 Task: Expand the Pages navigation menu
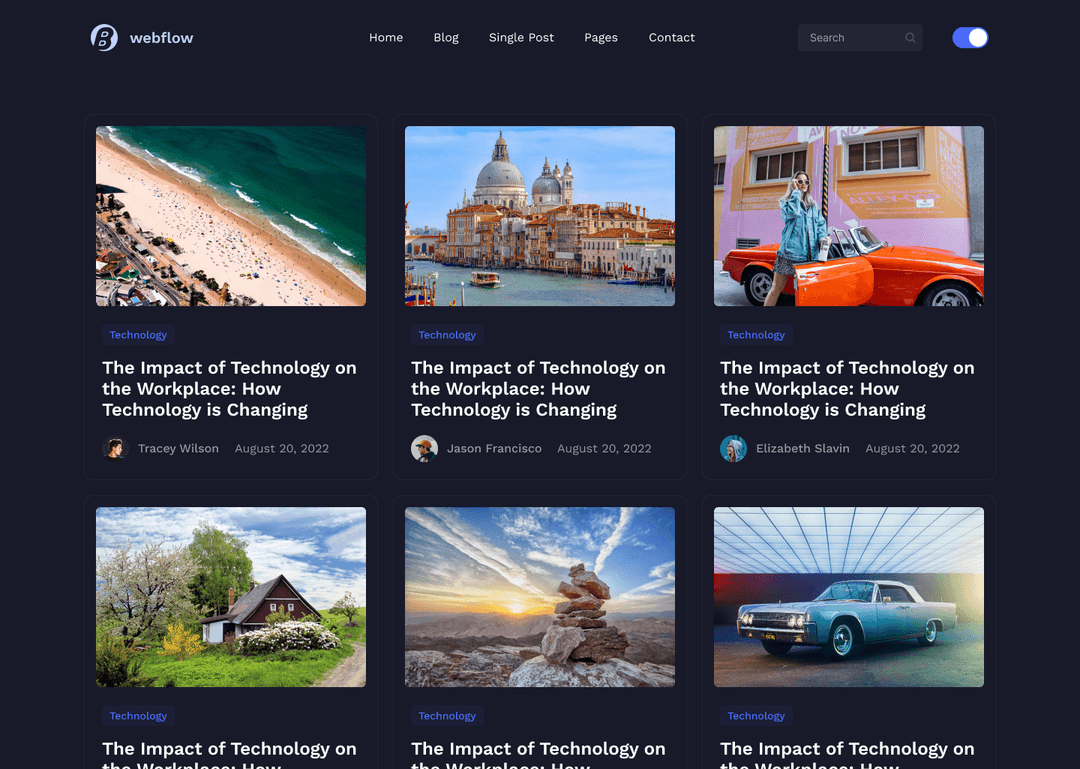pyautogui.click(x=601, y=38)
